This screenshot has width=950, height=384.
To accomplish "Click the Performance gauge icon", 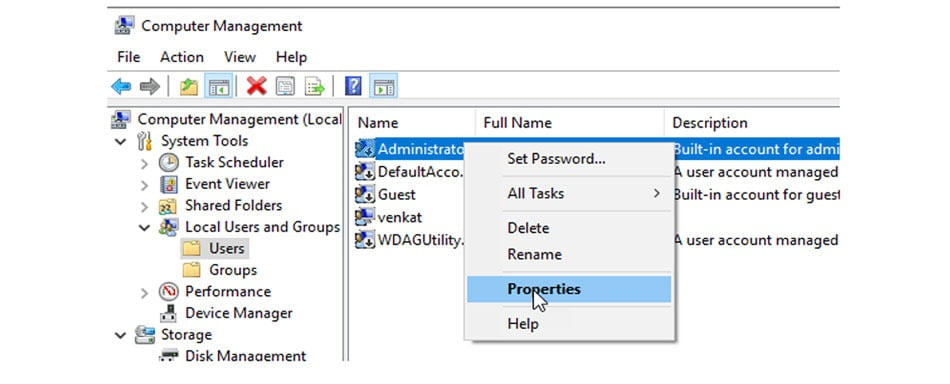I will pyautogui.click(x=168, y=292).
